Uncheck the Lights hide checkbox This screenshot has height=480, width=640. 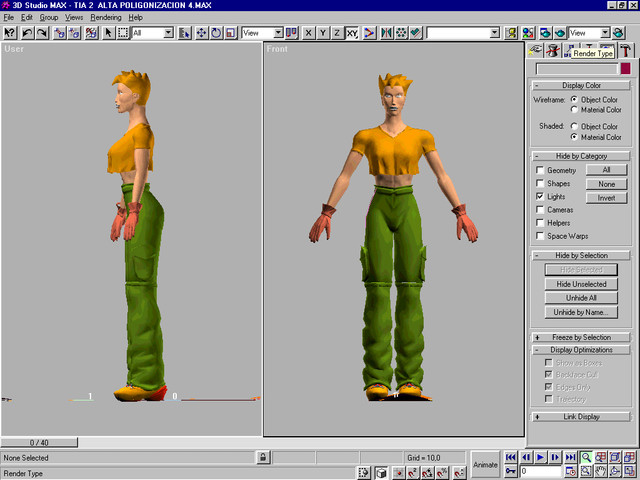[540, 196]
